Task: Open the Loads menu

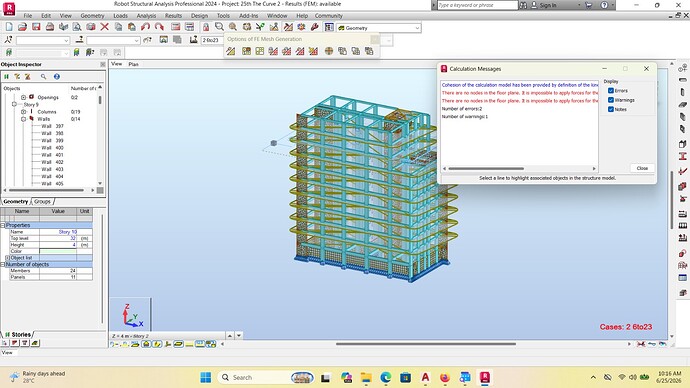Action: coord(120,16)
